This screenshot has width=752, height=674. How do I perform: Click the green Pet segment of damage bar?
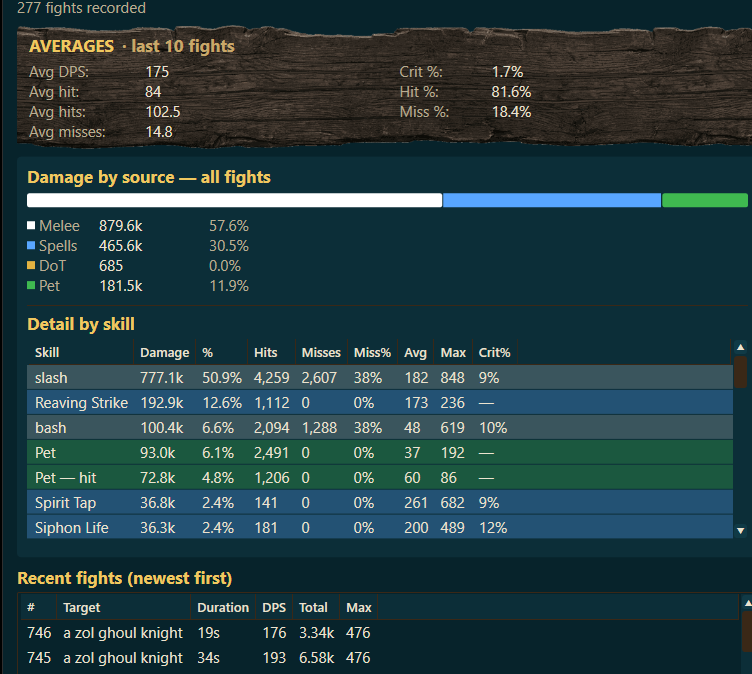pyautogui.click(x=705, y=200)
